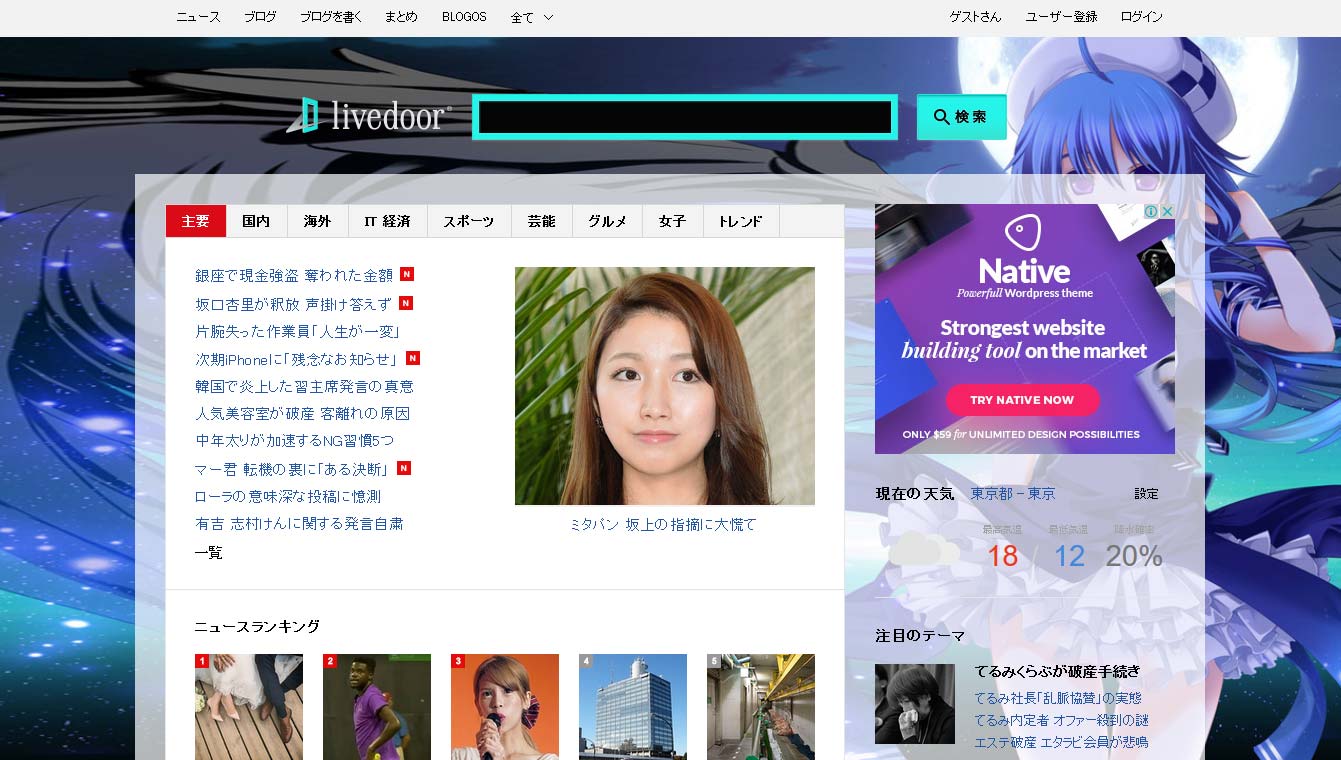Open headline 人気美容室が破産 客離れの原因

click(302, 413)
